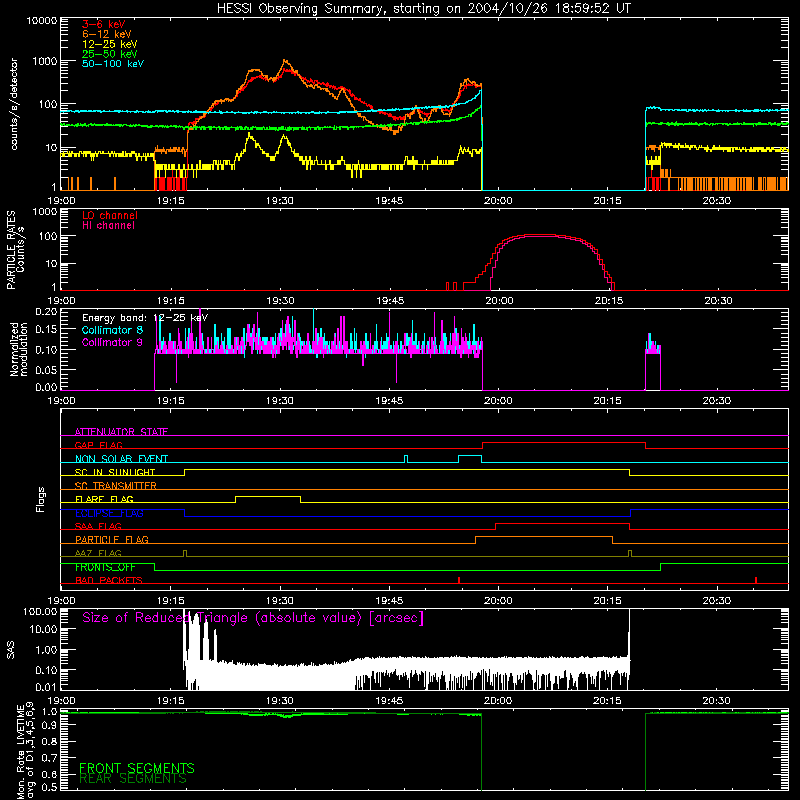Click the 'Collimator 9' legend label
Viewport: 800px width, 800px height.
pos(112,342)
